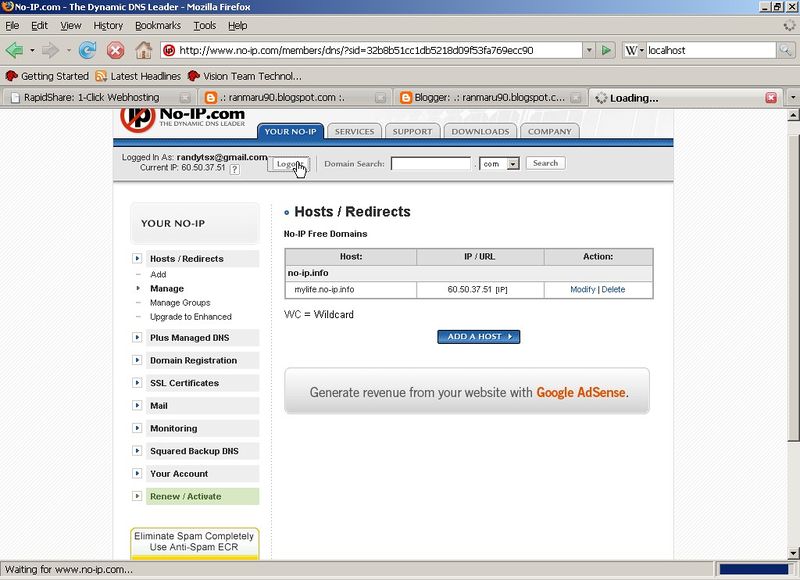
Task: Click the Search button for domain search
Action: 545,163
